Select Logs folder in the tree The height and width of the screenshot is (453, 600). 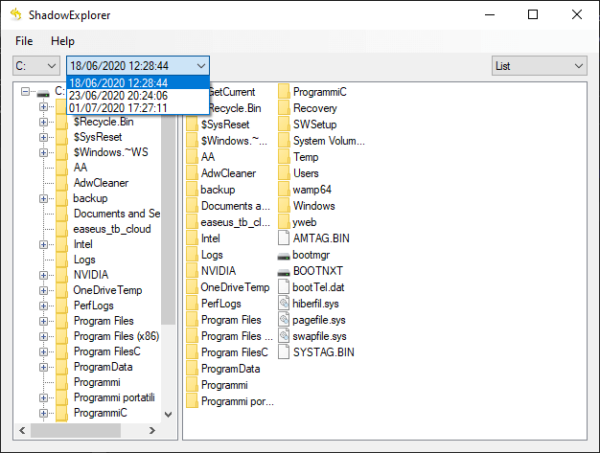[84, 259]
